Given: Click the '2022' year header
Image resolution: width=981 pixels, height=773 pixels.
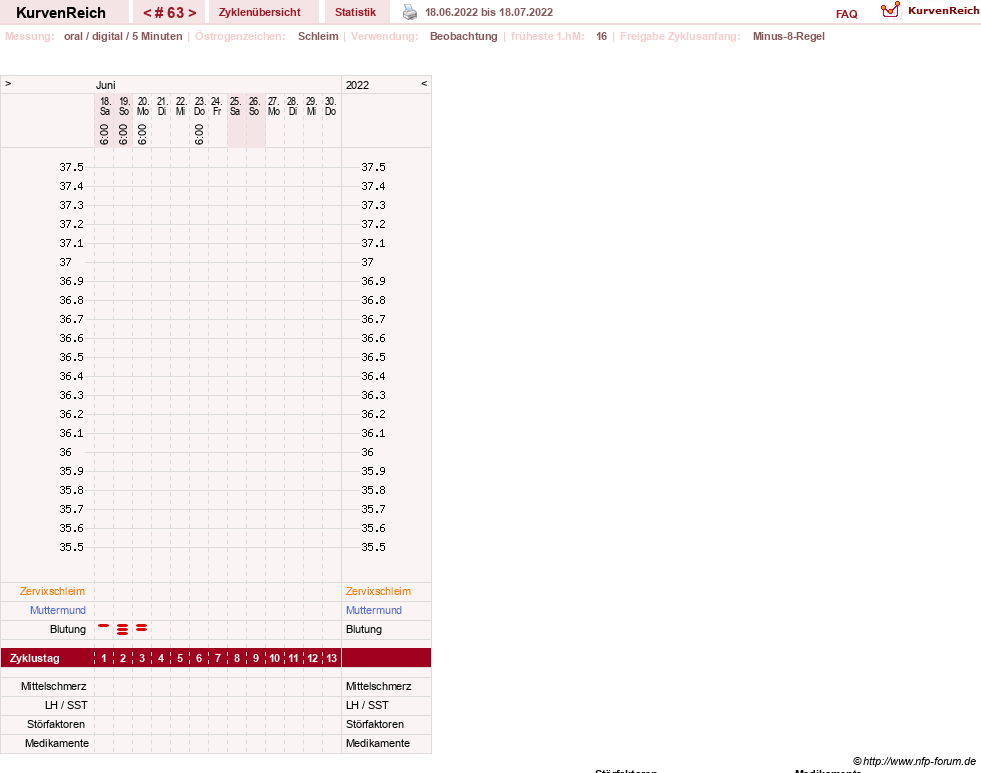Looking at the screenshot, I should click(x=357, y=85).
